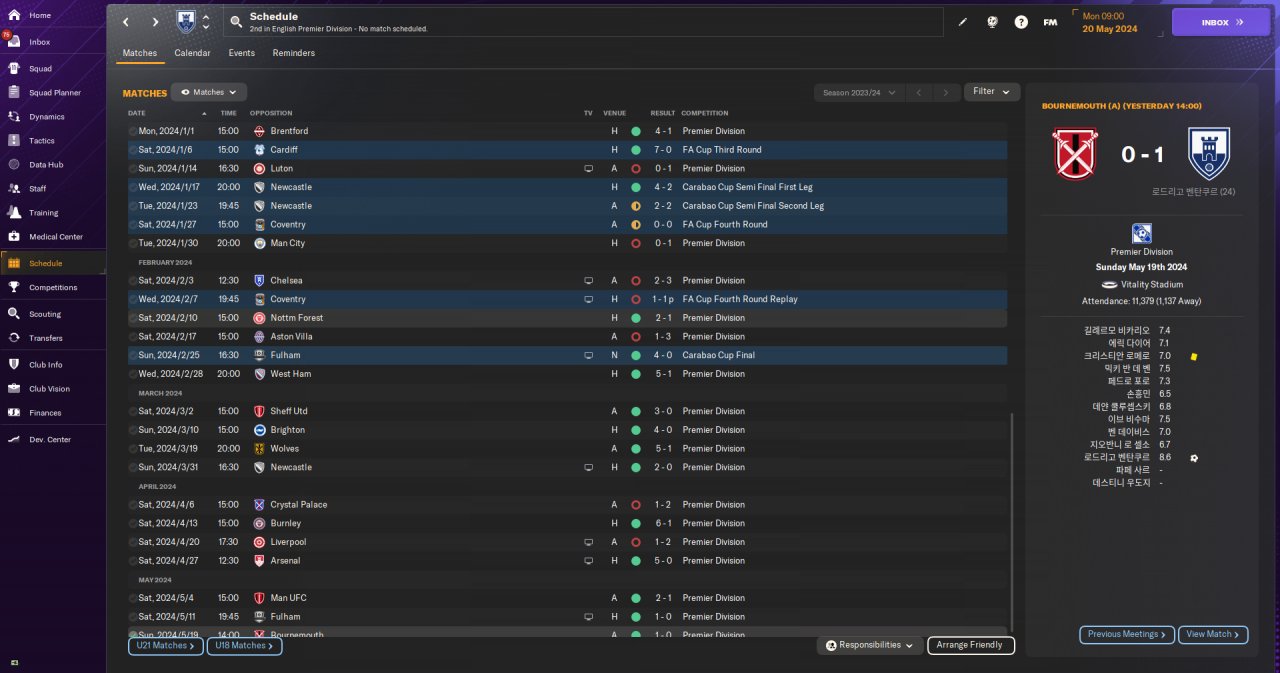Image resolution: width=1280 pixels, height=673 pixels.
Task: Toggle the selection circle on Sheff Utd row
Action: (x=133, y=411)
